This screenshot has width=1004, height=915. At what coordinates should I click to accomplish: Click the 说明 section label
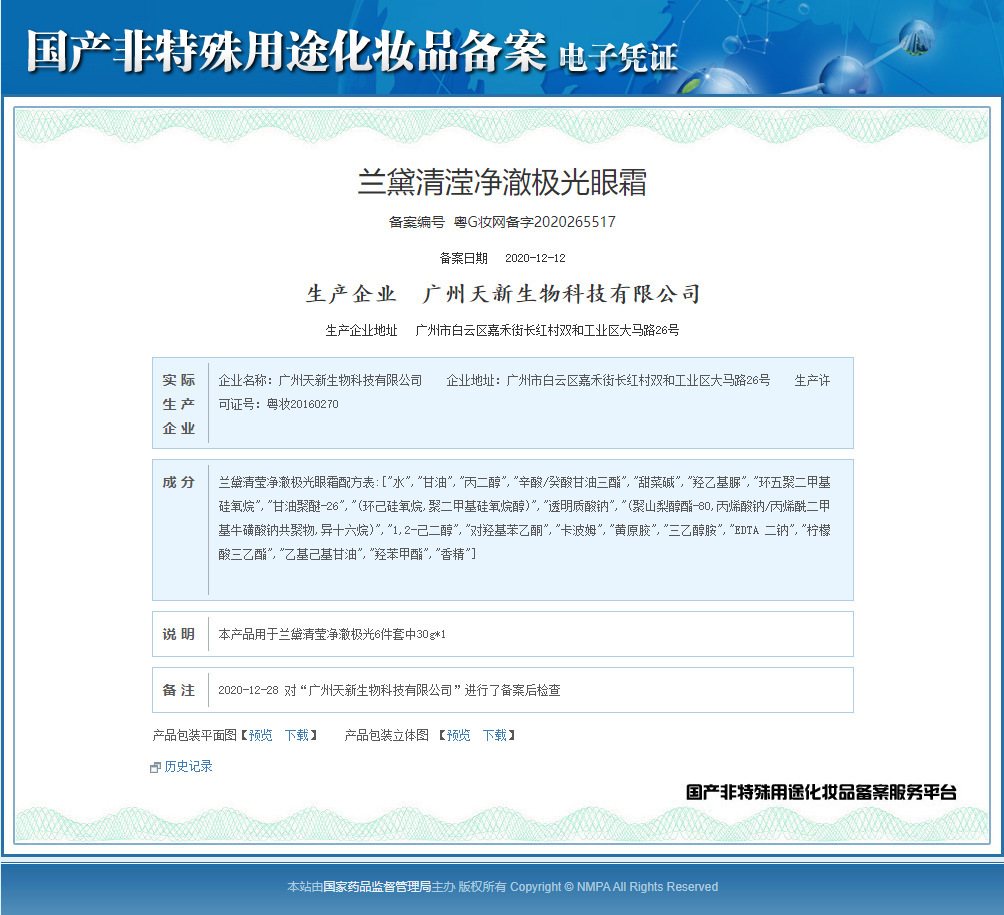coord(179,634)
